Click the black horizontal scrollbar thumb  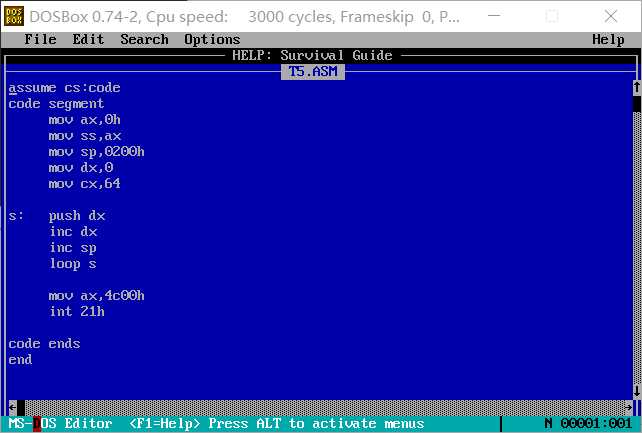21,407
